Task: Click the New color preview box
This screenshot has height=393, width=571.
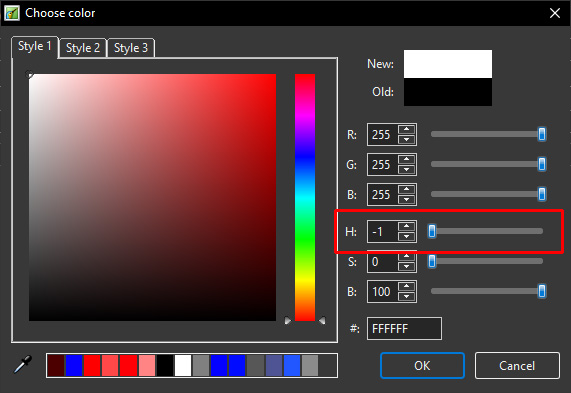Action: (448, 64)
